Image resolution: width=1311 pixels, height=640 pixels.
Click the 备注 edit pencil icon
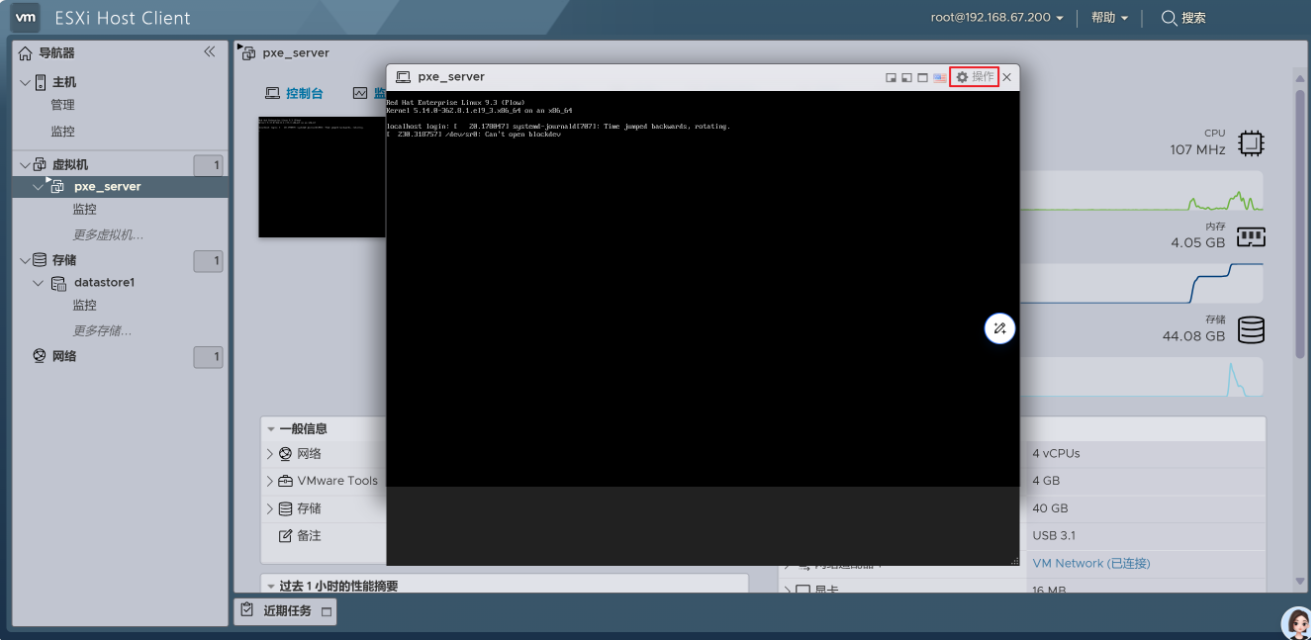(x=285, y=536)
